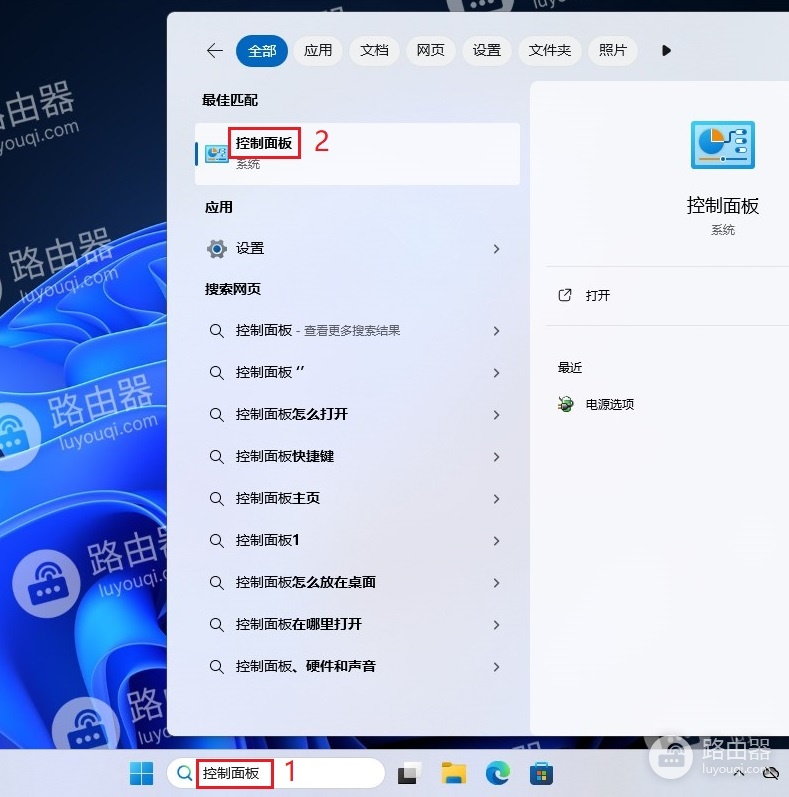The image size is (789, 797).
Task: Go back with the left arrow
Action: point(215,50)
